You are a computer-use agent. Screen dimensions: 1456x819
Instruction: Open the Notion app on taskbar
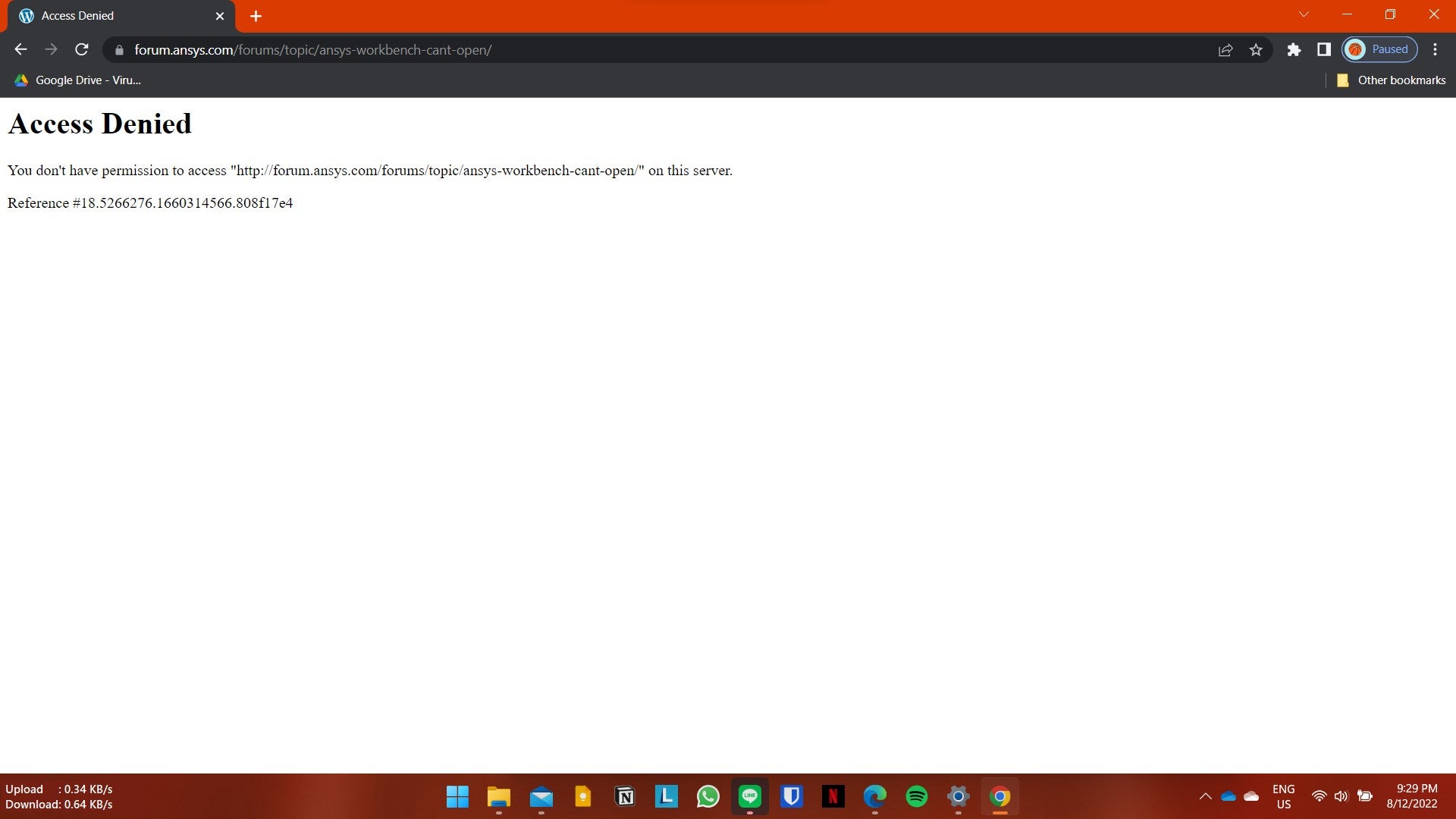(625, 796)
